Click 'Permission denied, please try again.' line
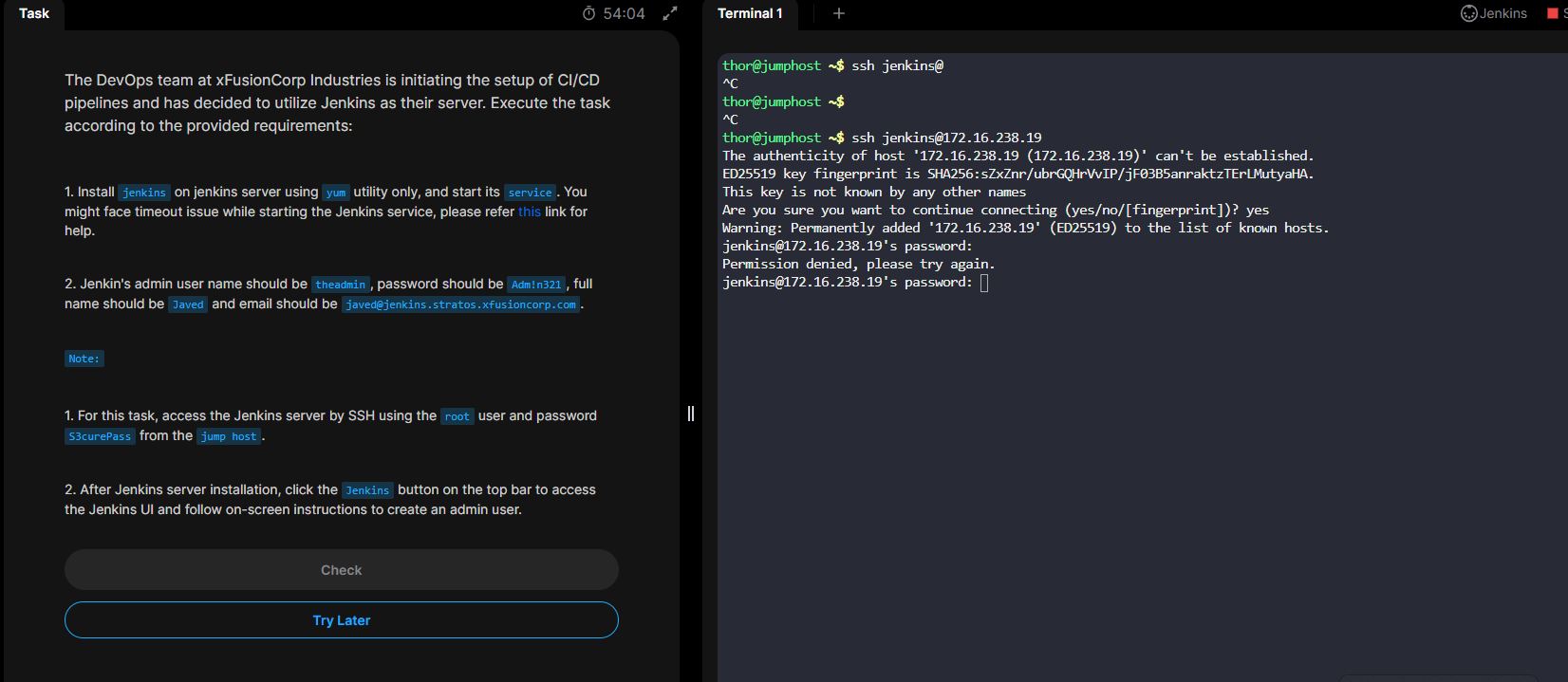The height and width of the screenshot is (682, 1568). [x=858, y=264]
